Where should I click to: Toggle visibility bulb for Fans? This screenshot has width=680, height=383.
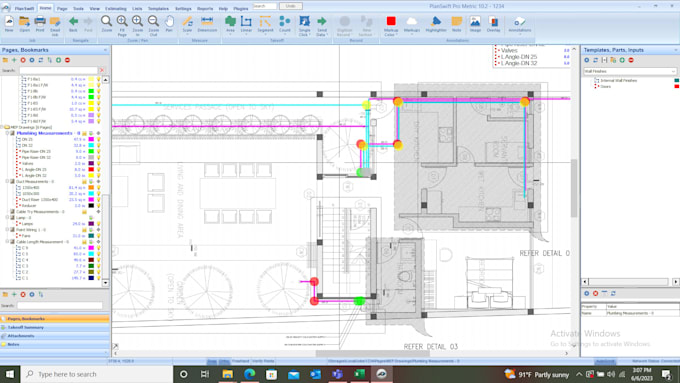pyautogui.click(x=98, y=236)
